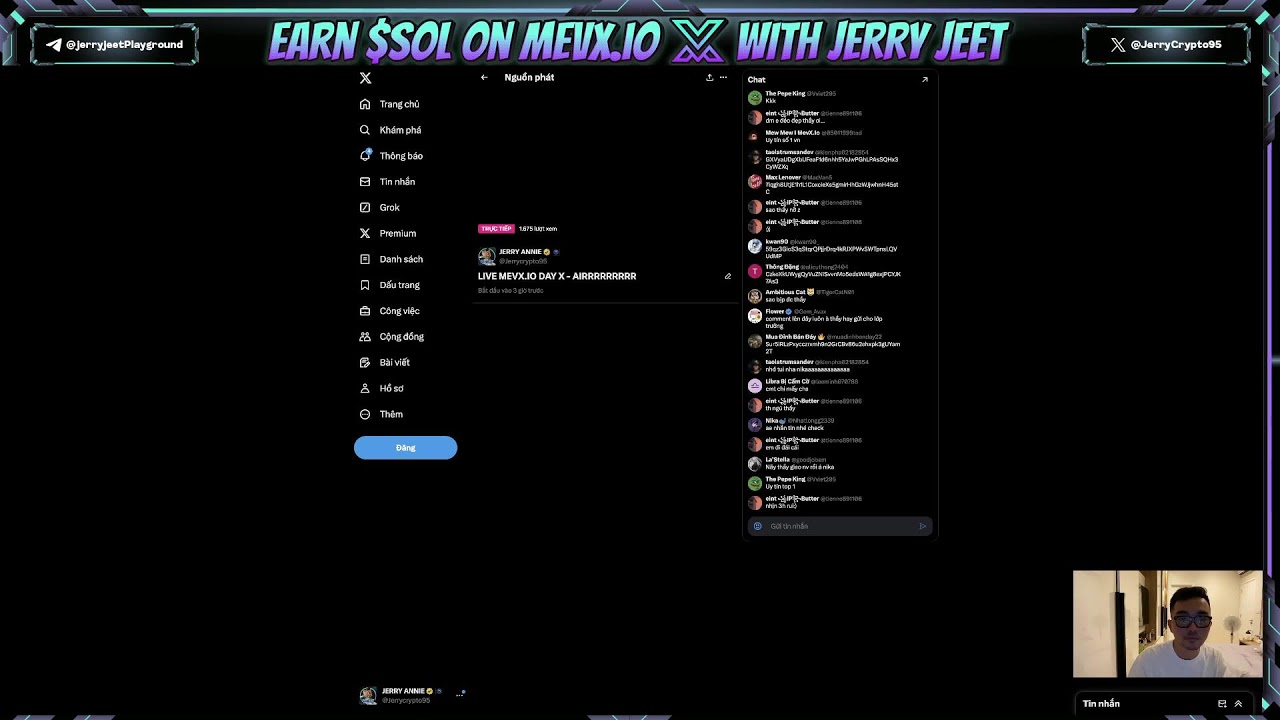1280x720 pixels.
Task: Click "1.675 lượt xem" view count
Action: pyautogui.click(x=538, y=229)
